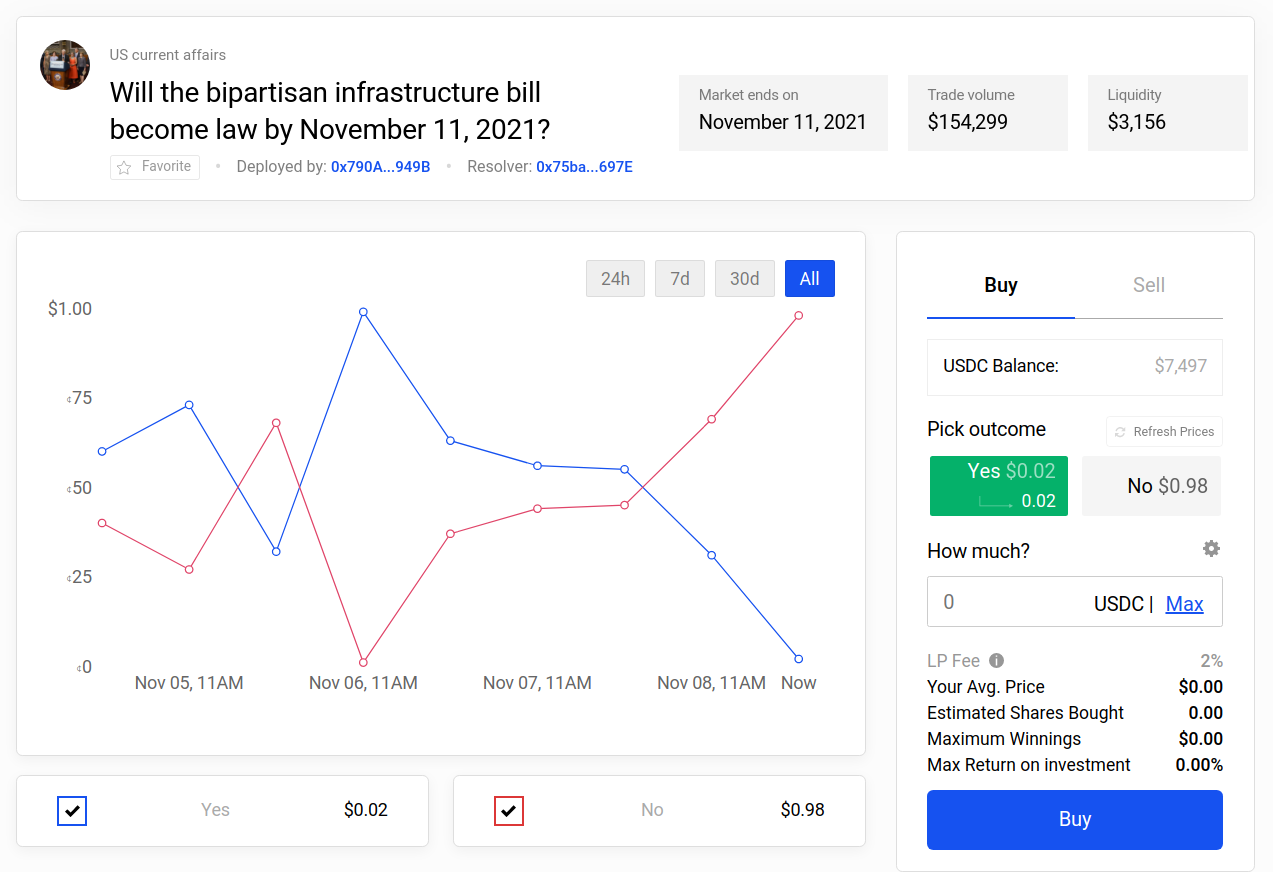Viewport: 1273px width, 872px height.
Task: Pick the Yes $0.02 outcome
Action: (998, 486)
